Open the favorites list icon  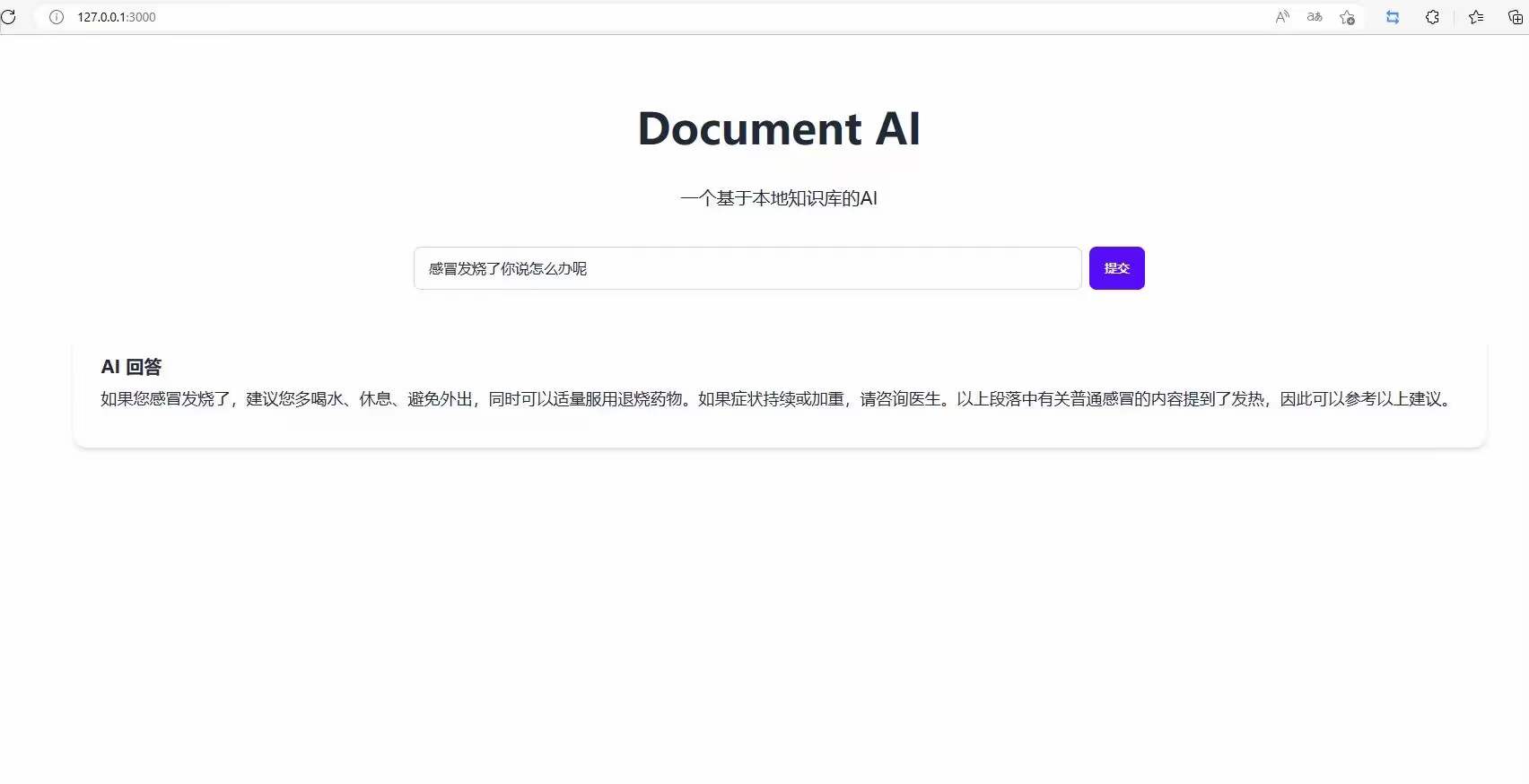tap(1476, 17)
